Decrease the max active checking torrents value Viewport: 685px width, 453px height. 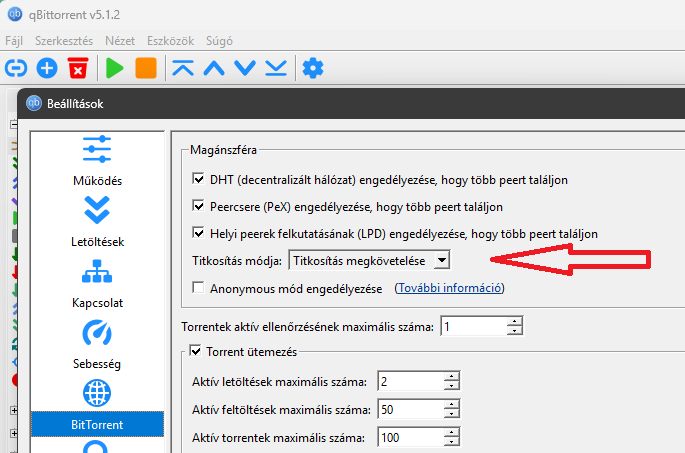click(x=515, y=331)
